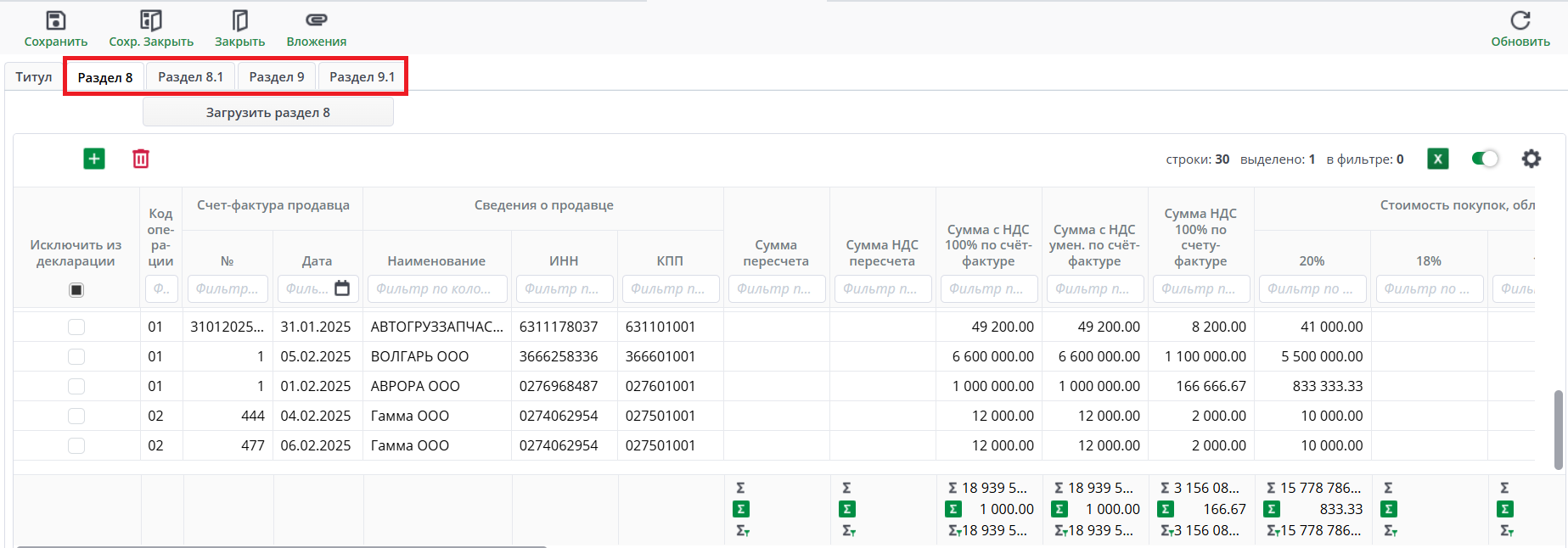The height and width of the screenshot is (548, 1568).
Task: Switch to the Раздел 9 tab
Action: 277,77
